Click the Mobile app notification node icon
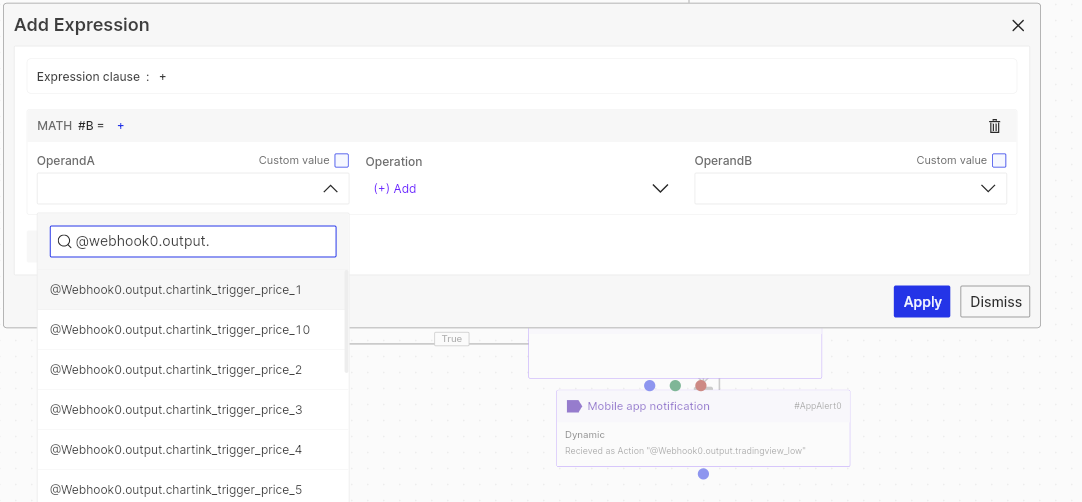 pos(574,406)
